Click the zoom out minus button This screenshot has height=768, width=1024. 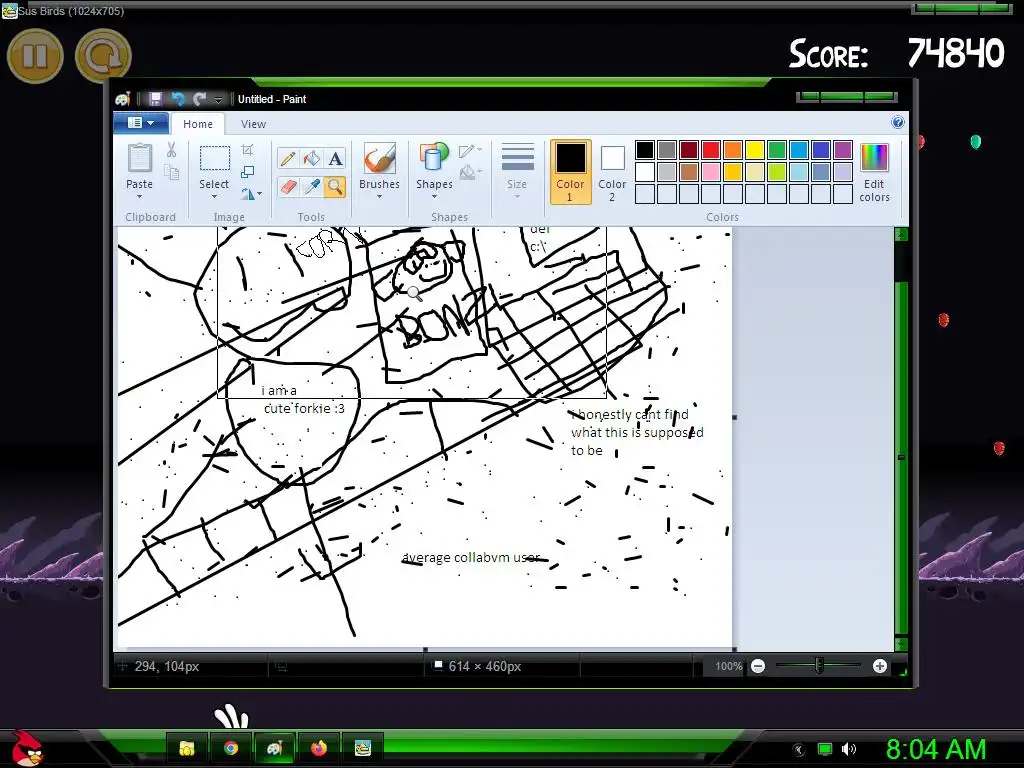tap(758, 666)
